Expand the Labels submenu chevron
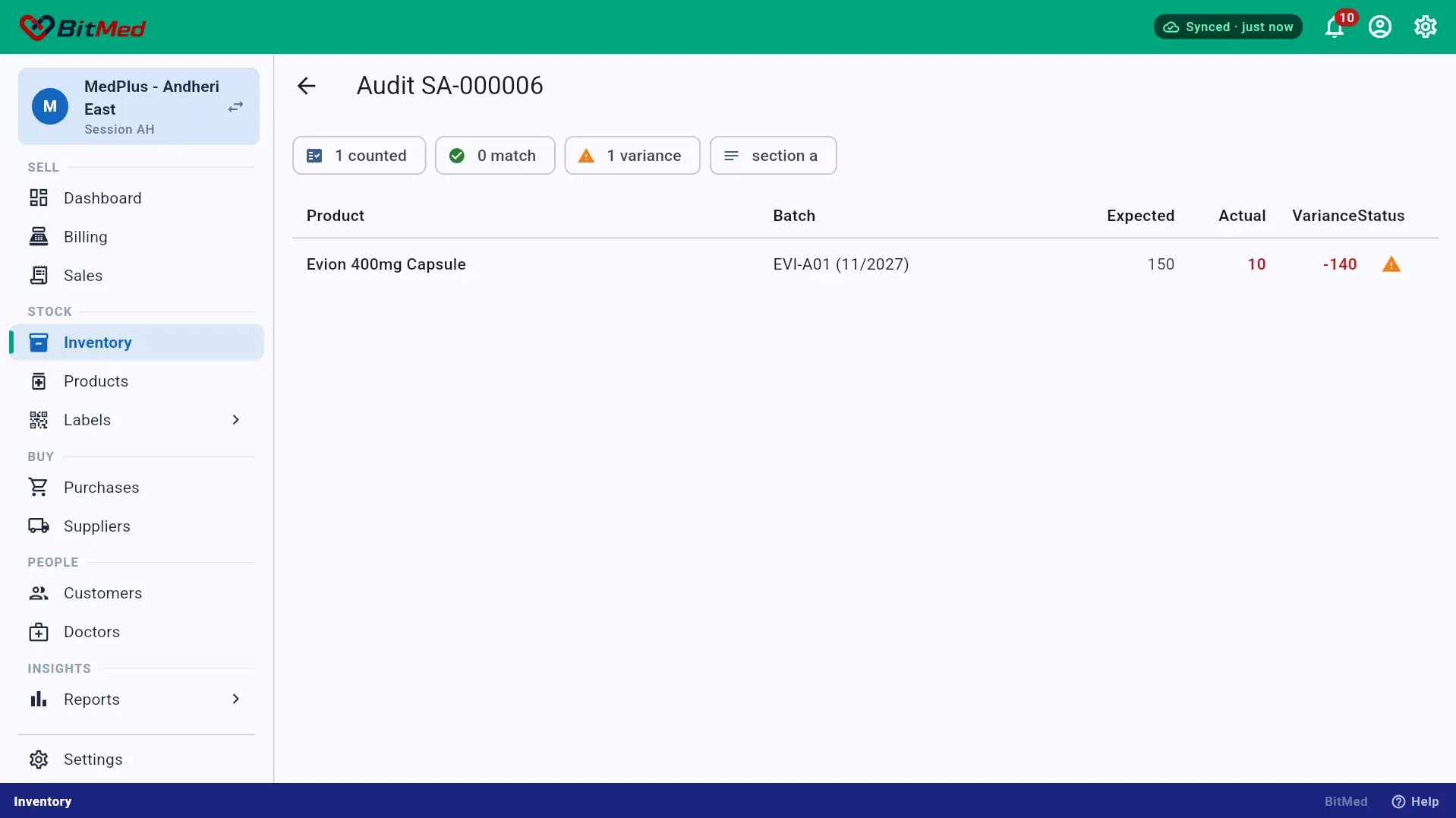 (236, 420)
